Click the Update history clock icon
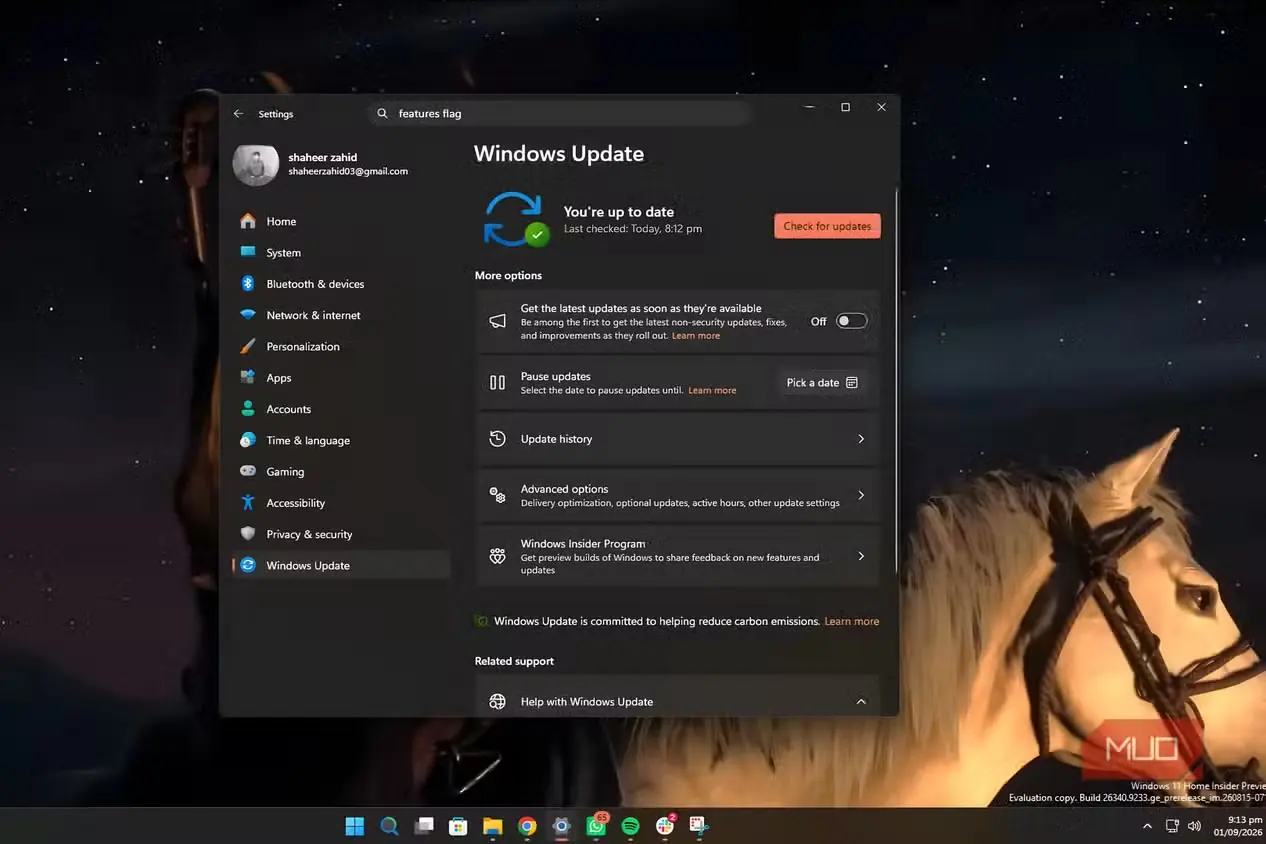The image size is (1266, 844). click(497, 439)
